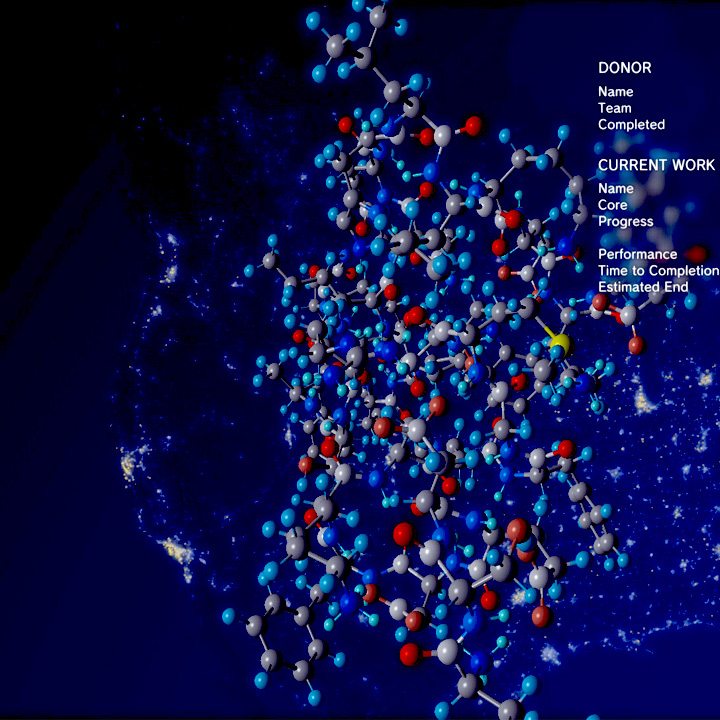The width and height of the screenshot is (720, 720).
Task: Click the Completed label
Action: coord(631,124)
